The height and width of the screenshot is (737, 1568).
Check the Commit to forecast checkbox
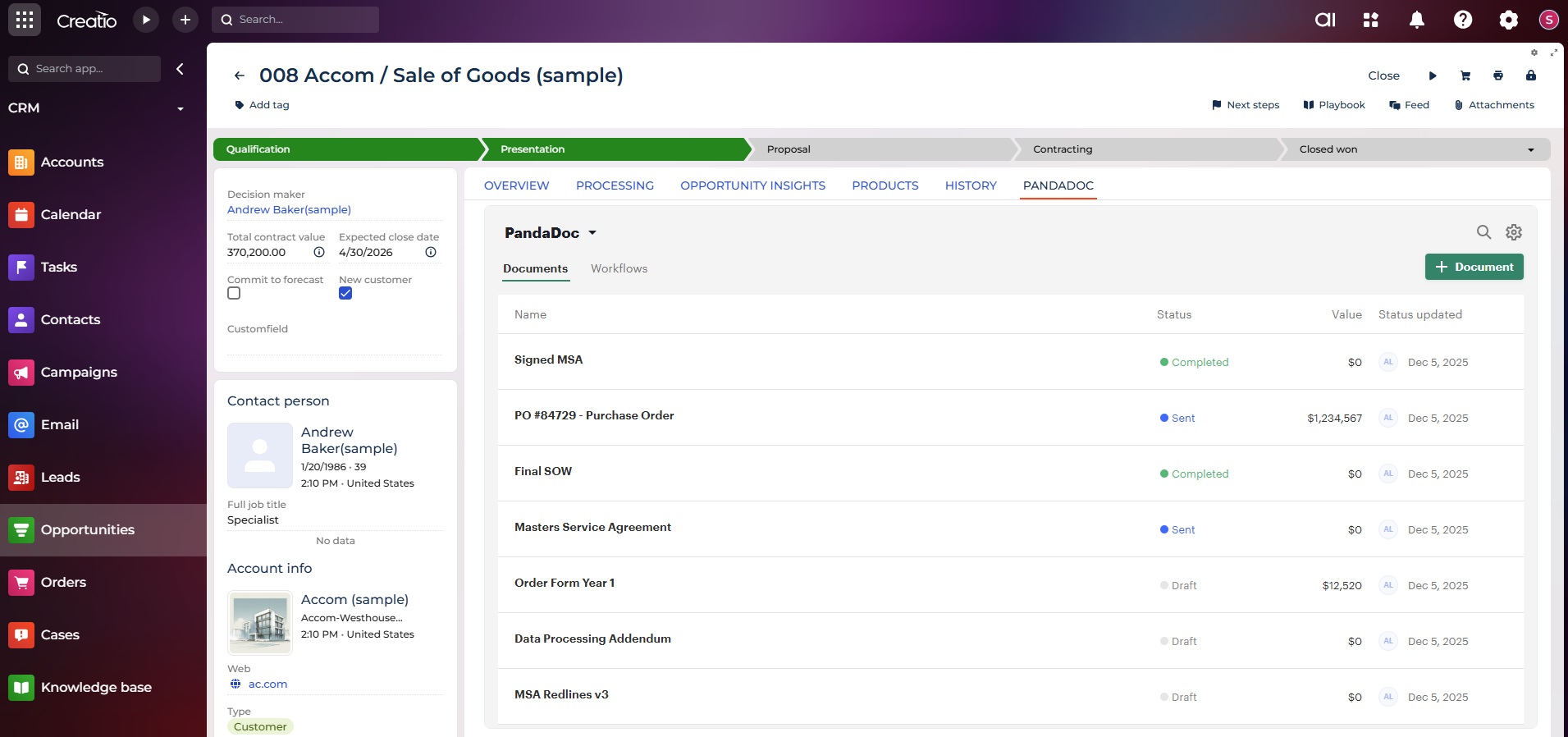(234, 293)
